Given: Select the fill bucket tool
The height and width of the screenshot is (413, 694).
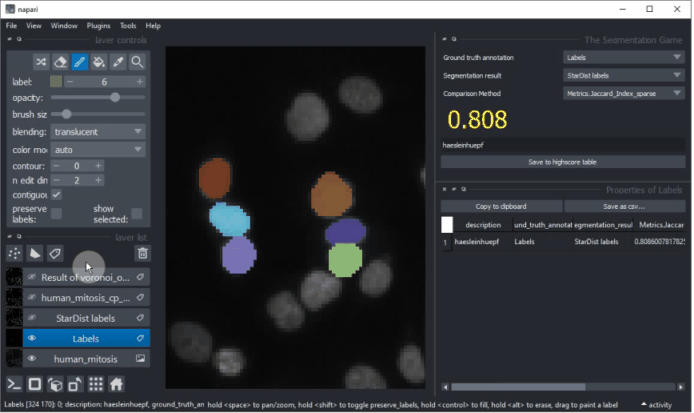Looking at the screenshot, I should tap(99, 62).
